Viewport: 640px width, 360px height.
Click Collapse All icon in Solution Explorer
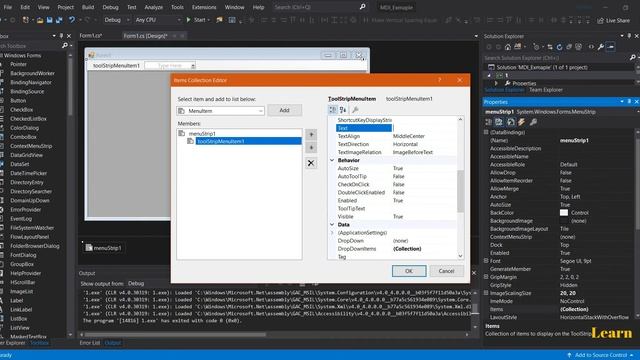pos(569,47)
